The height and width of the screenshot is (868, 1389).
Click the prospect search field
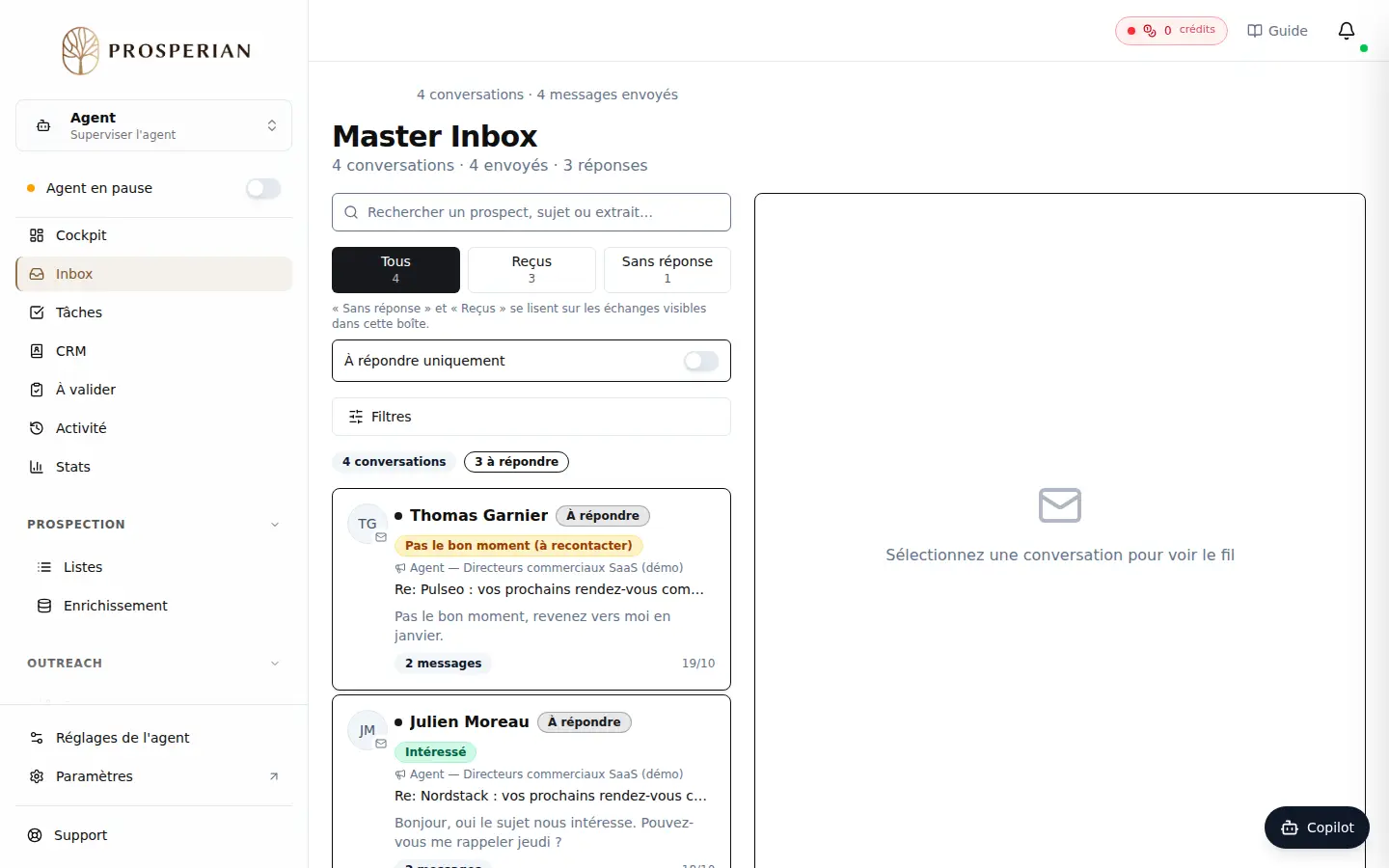pos(531,212)
